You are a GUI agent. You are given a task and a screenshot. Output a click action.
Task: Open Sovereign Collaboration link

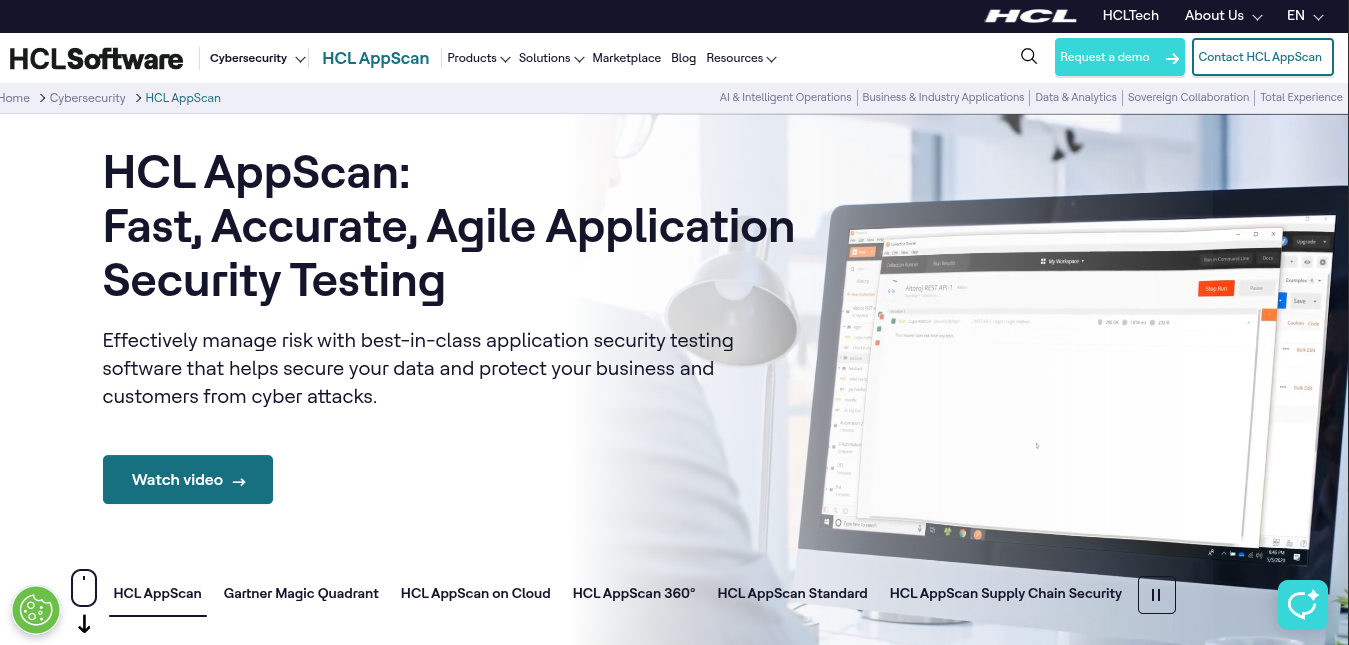pos(1188,98)
